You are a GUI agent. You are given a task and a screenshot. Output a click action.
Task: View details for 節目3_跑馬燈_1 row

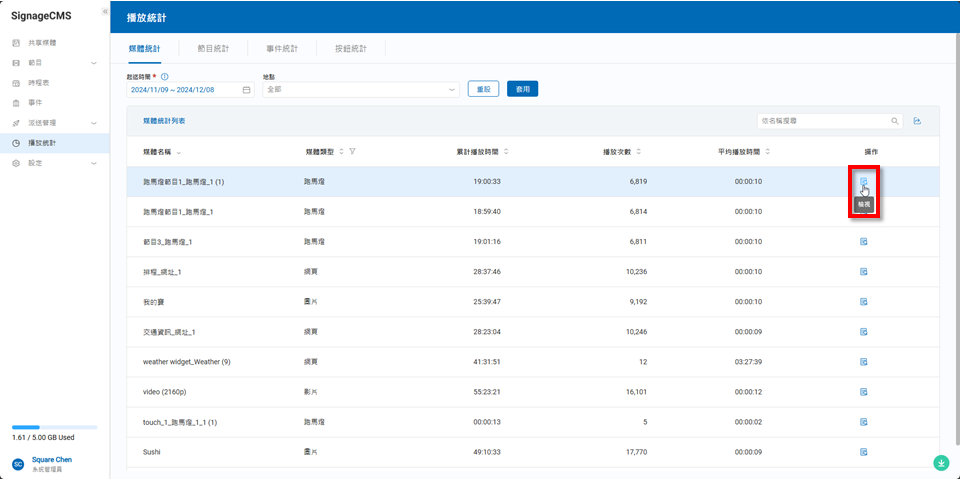(x=863, y=242)
